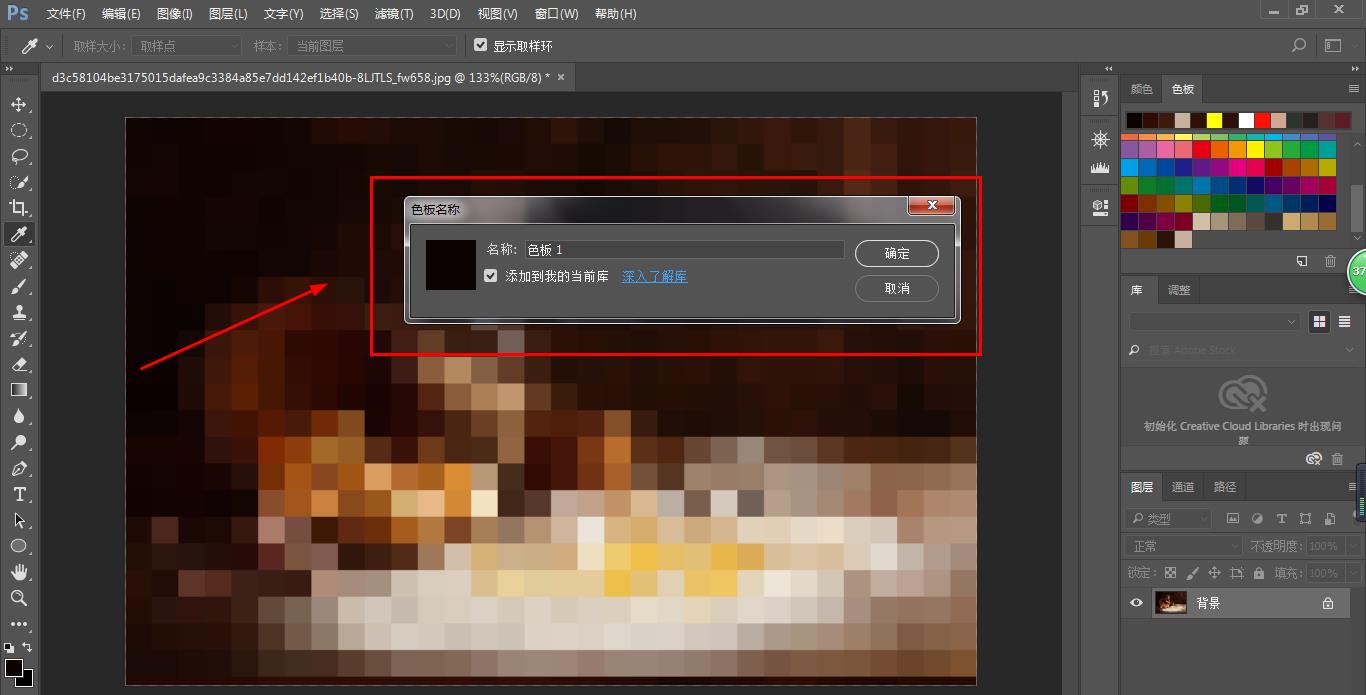Open the Histogram panel icon

(1101, 167)
